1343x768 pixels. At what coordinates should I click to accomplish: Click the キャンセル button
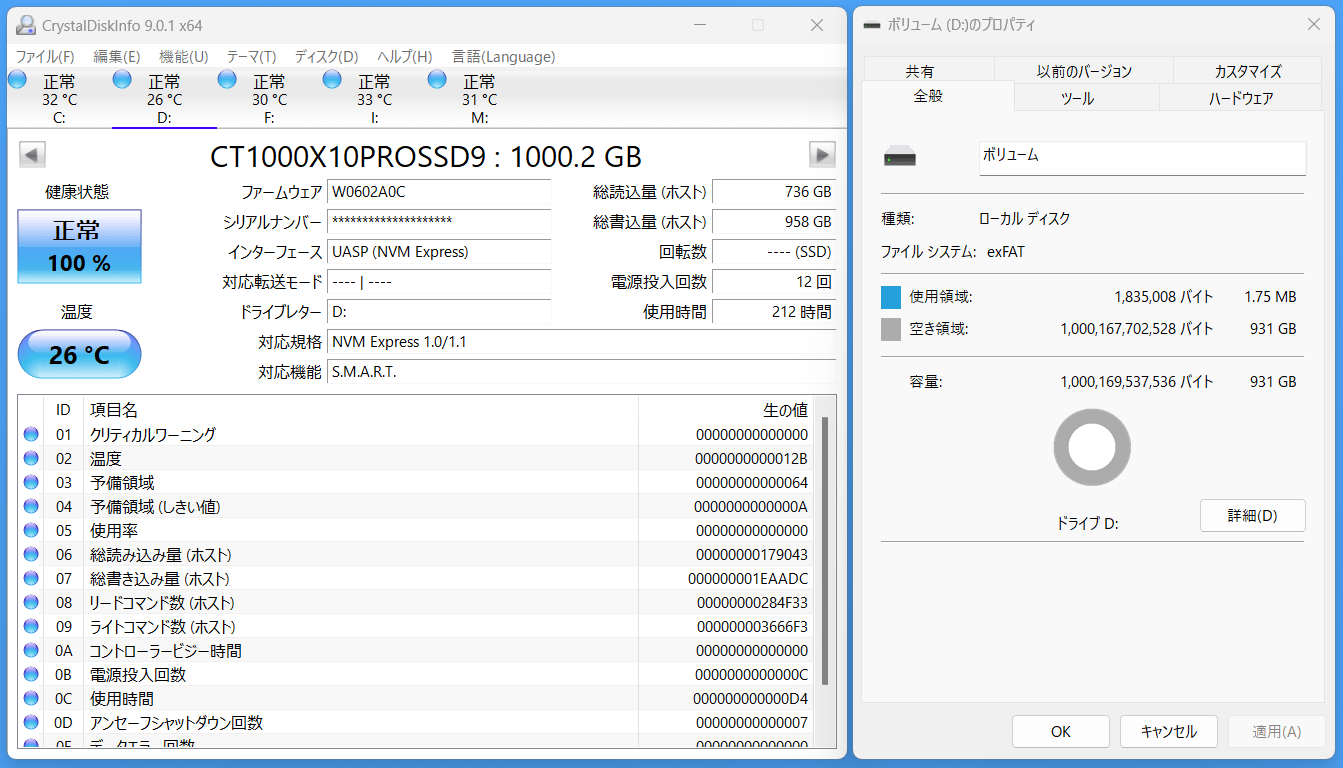1168,731
